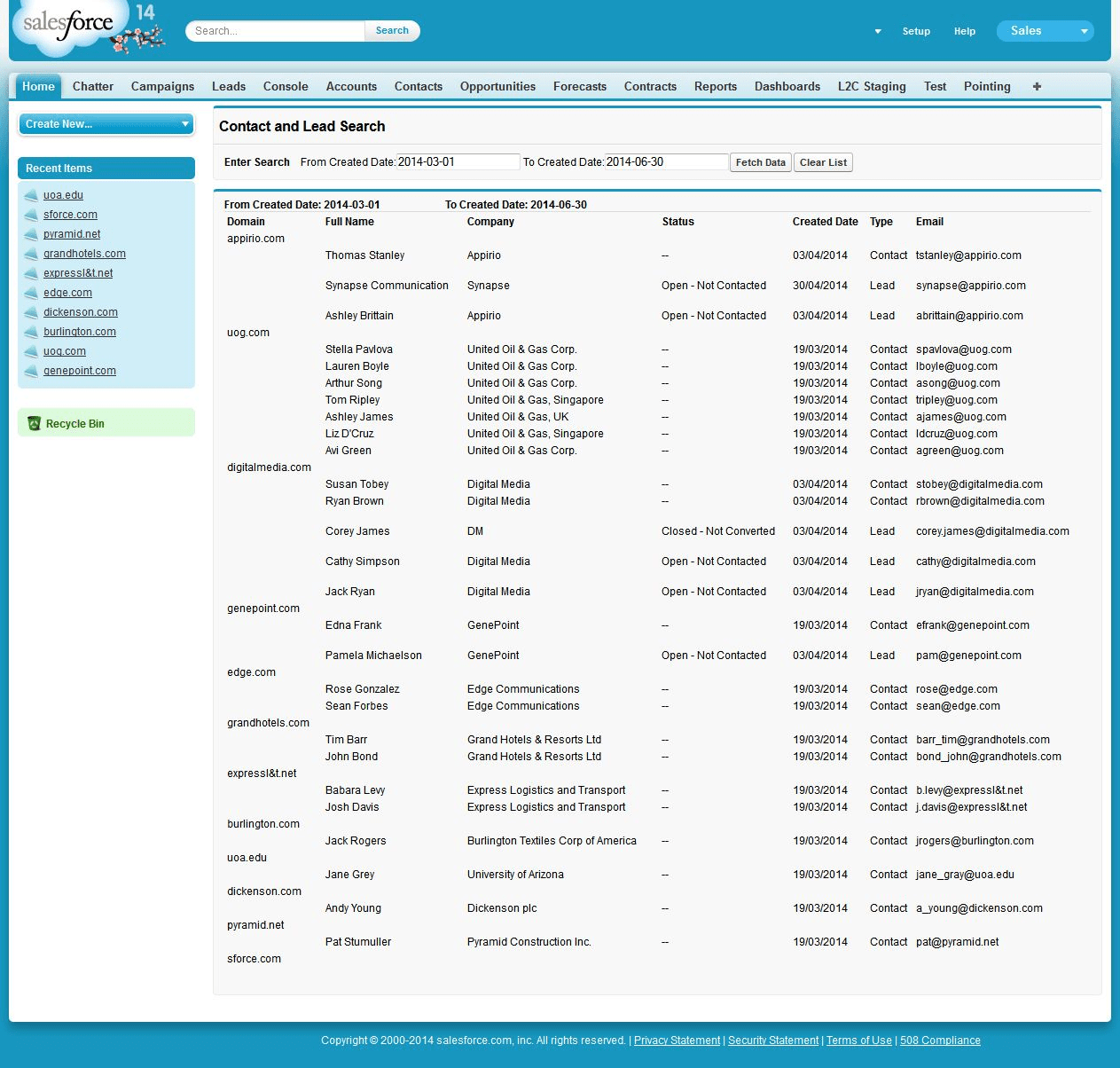
Task: Open the Accounts tab
Action: pos(351,86)
